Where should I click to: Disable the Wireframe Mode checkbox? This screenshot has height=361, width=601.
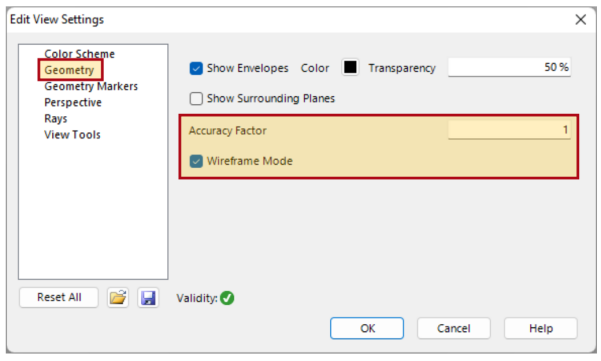tap(196, 161)
